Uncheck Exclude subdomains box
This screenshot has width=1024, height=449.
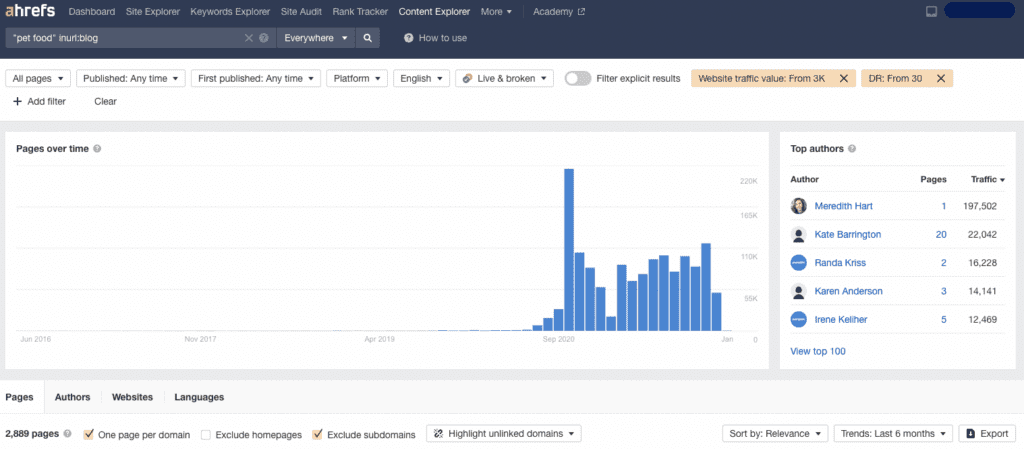(x=317, y=434)
